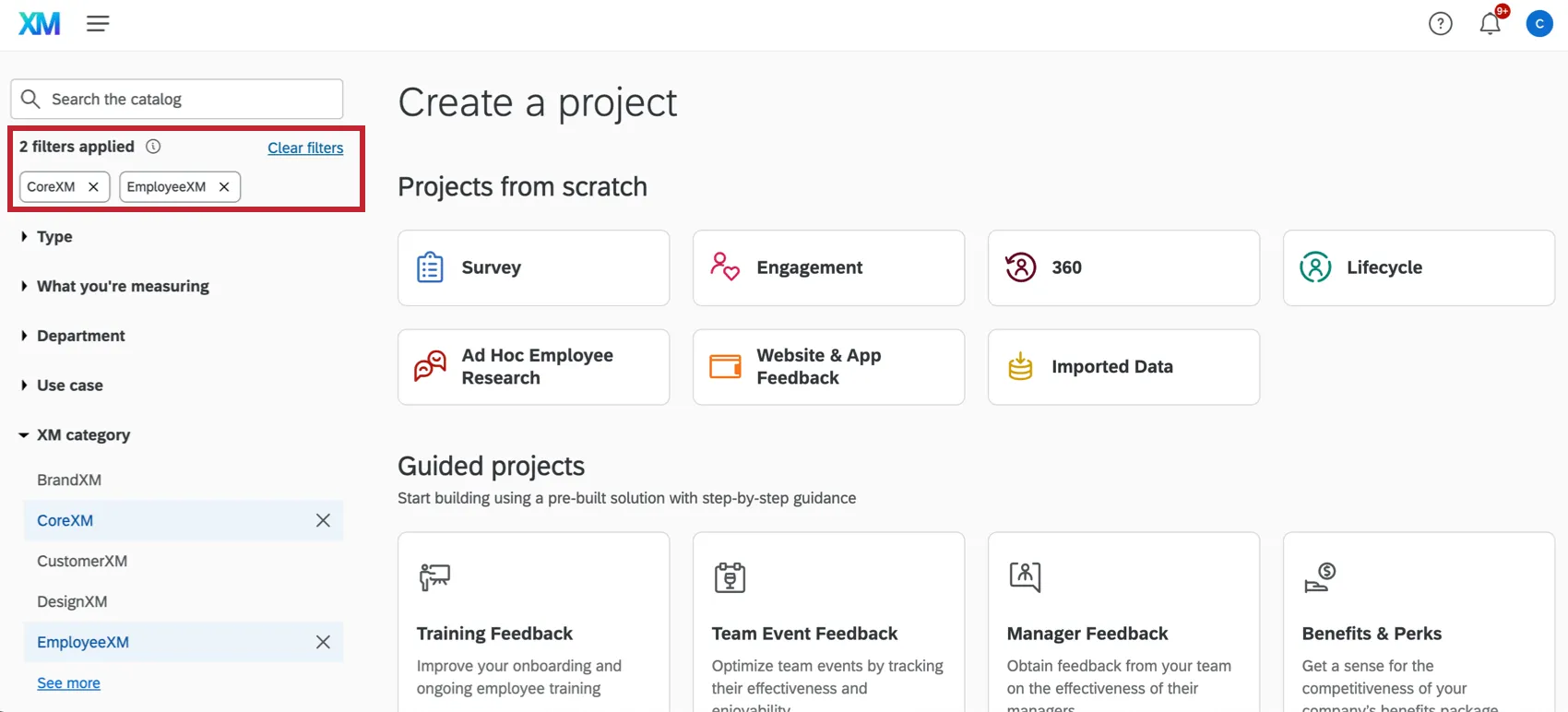Remove the EmployeeXM filter chip
The image size is (1568, 712).
(x=224, y=186)
